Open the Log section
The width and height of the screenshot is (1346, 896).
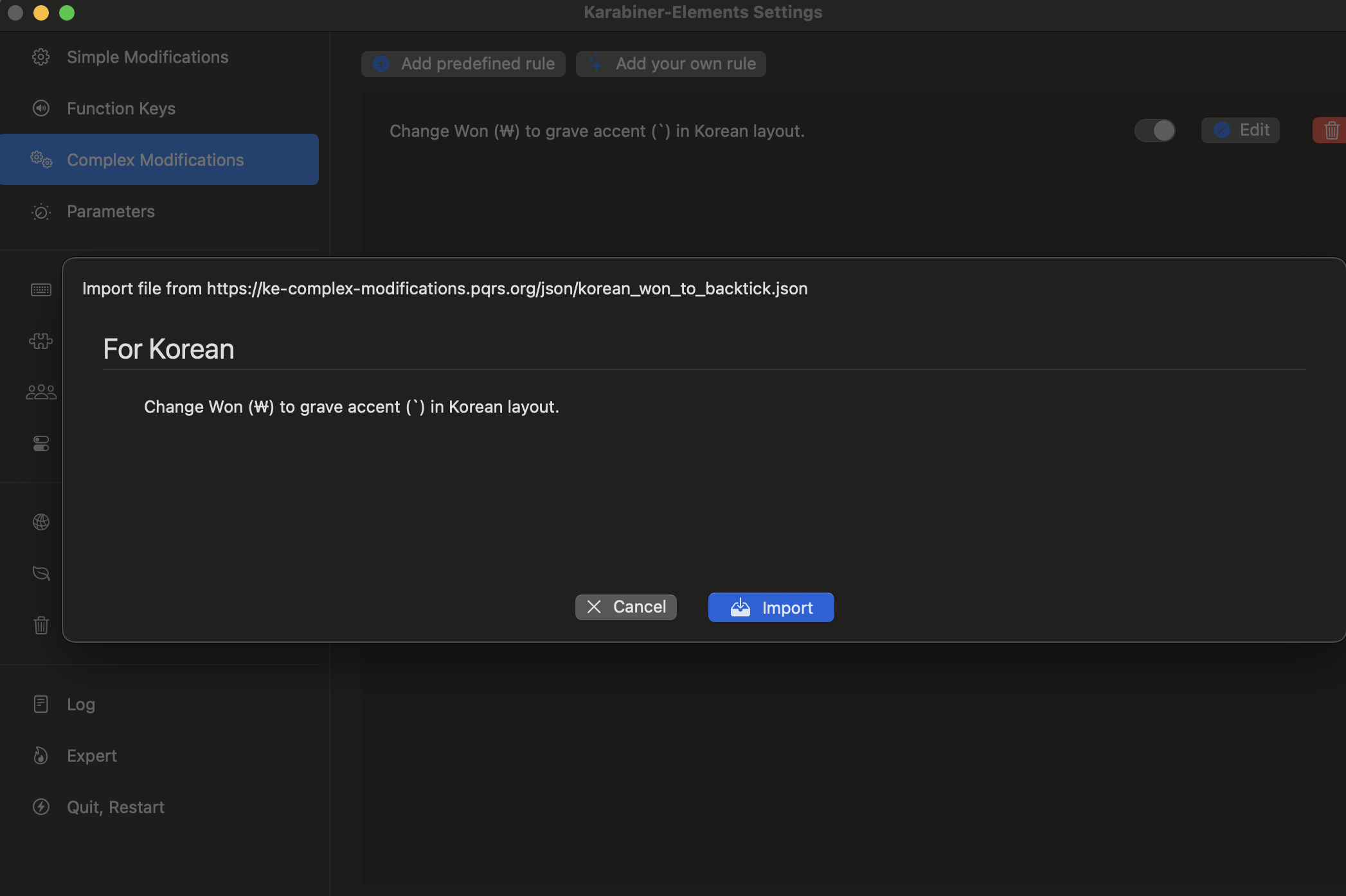pos(80,704)
